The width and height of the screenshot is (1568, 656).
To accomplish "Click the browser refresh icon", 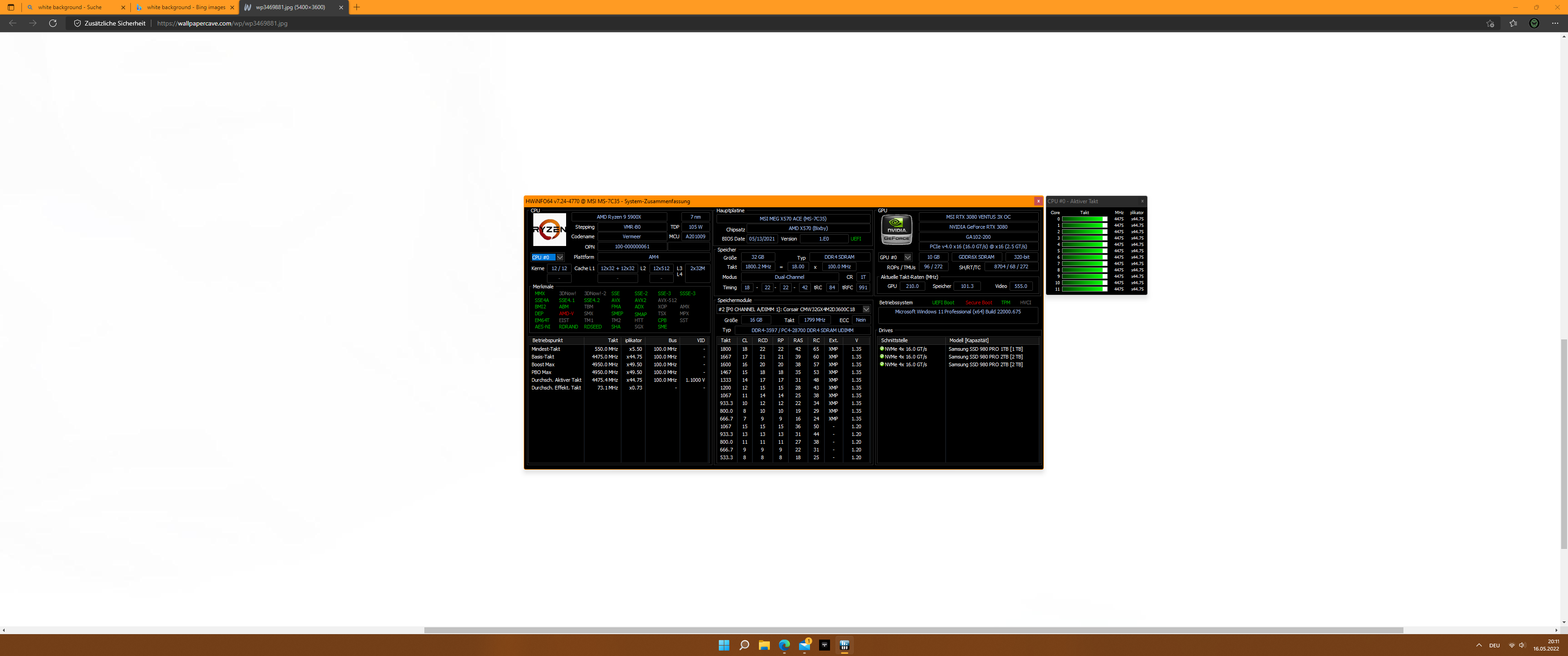I will (x=53, y=23).
